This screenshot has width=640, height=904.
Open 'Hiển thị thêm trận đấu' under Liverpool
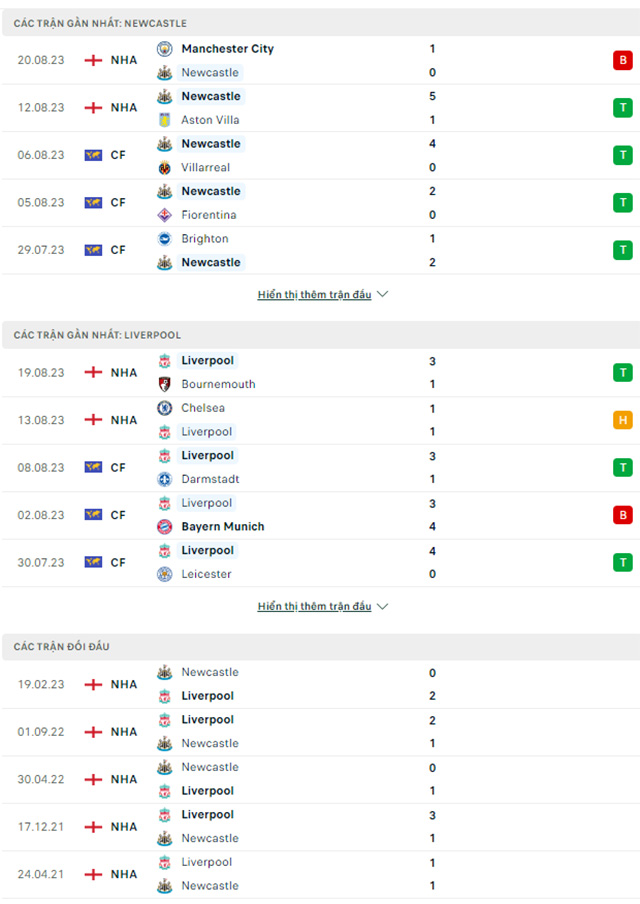[314, 607]
